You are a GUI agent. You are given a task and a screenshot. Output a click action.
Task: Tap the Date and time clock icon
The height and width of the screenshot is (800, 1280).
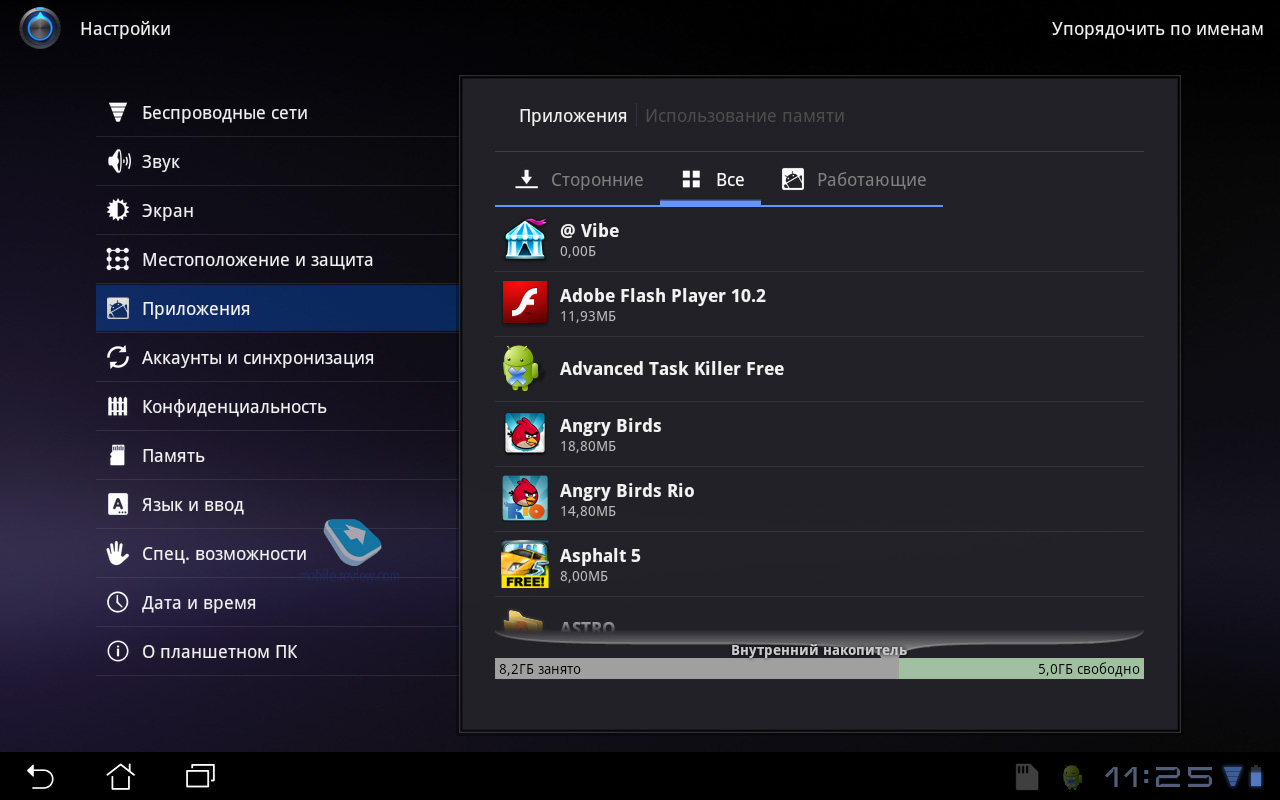pos(118,602)
